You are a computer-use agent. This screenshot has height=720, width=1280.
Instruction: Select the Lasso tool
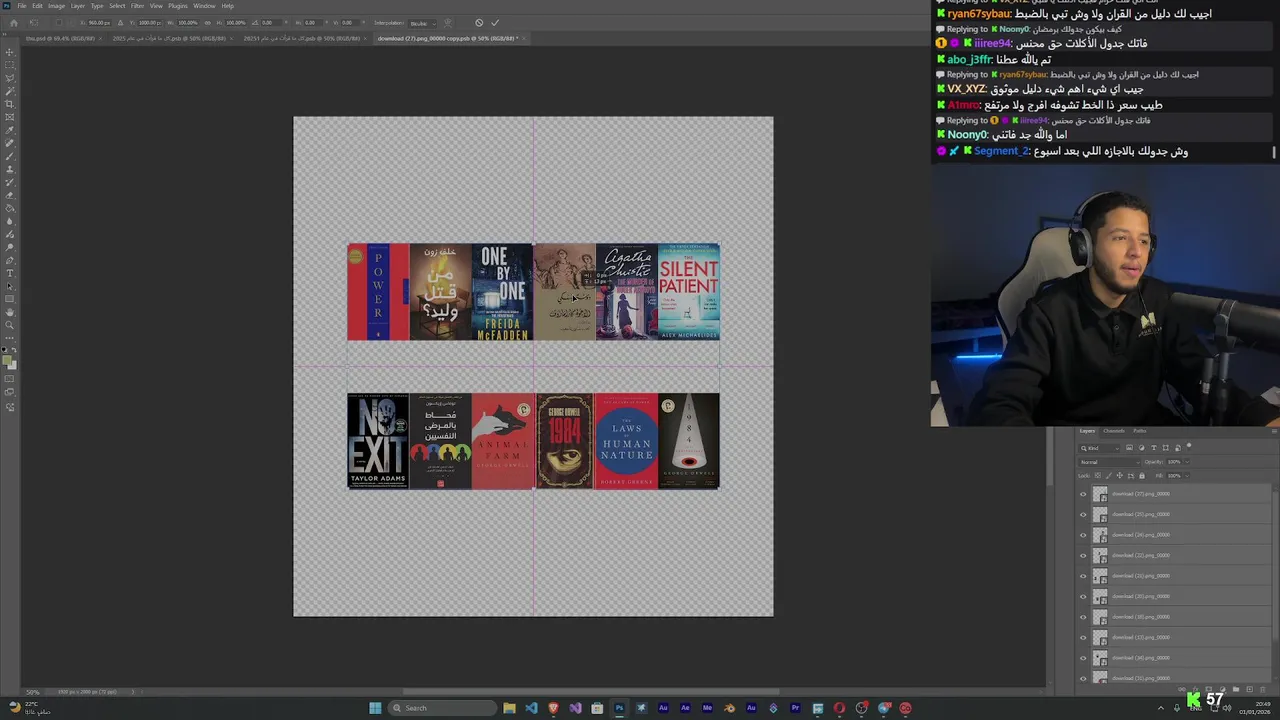(10, 78)
